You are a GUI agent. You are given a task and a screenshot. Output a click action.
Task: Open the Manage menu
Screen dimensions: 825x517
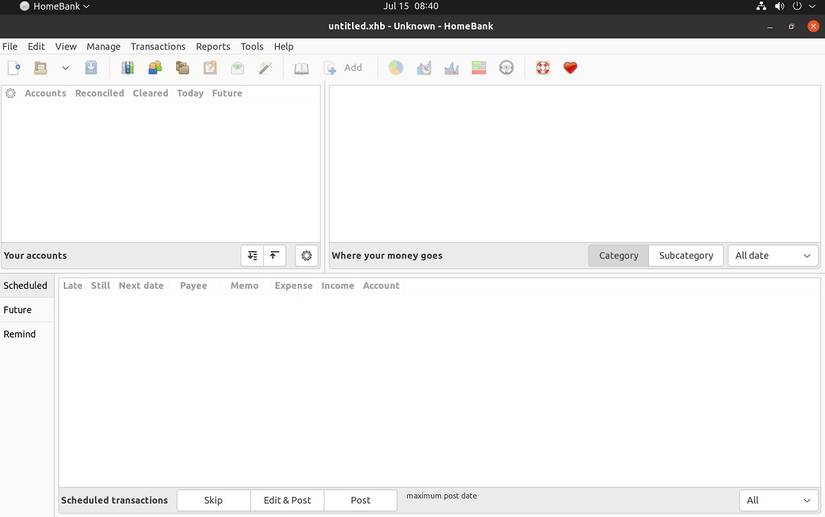pyautogui.click(x=103, y=46)
